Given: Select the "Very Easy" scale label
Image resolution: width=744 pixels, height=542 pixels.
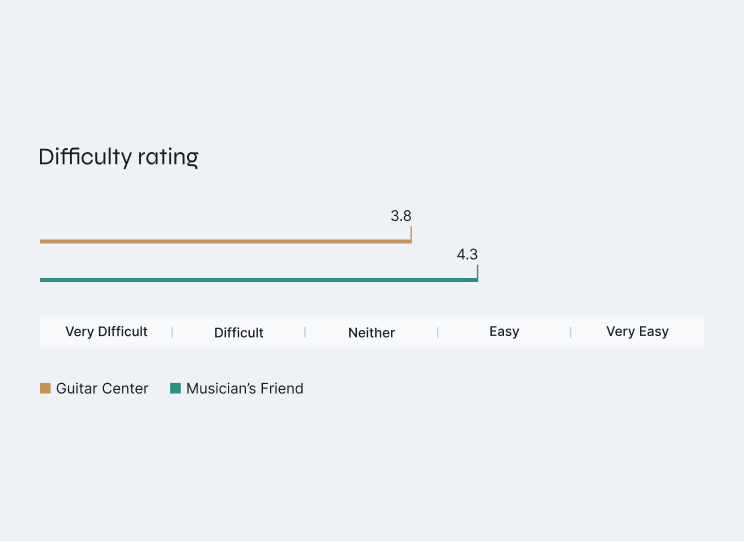Looking at the screenshot, I should pyautogui.click(x=637, y=332).
